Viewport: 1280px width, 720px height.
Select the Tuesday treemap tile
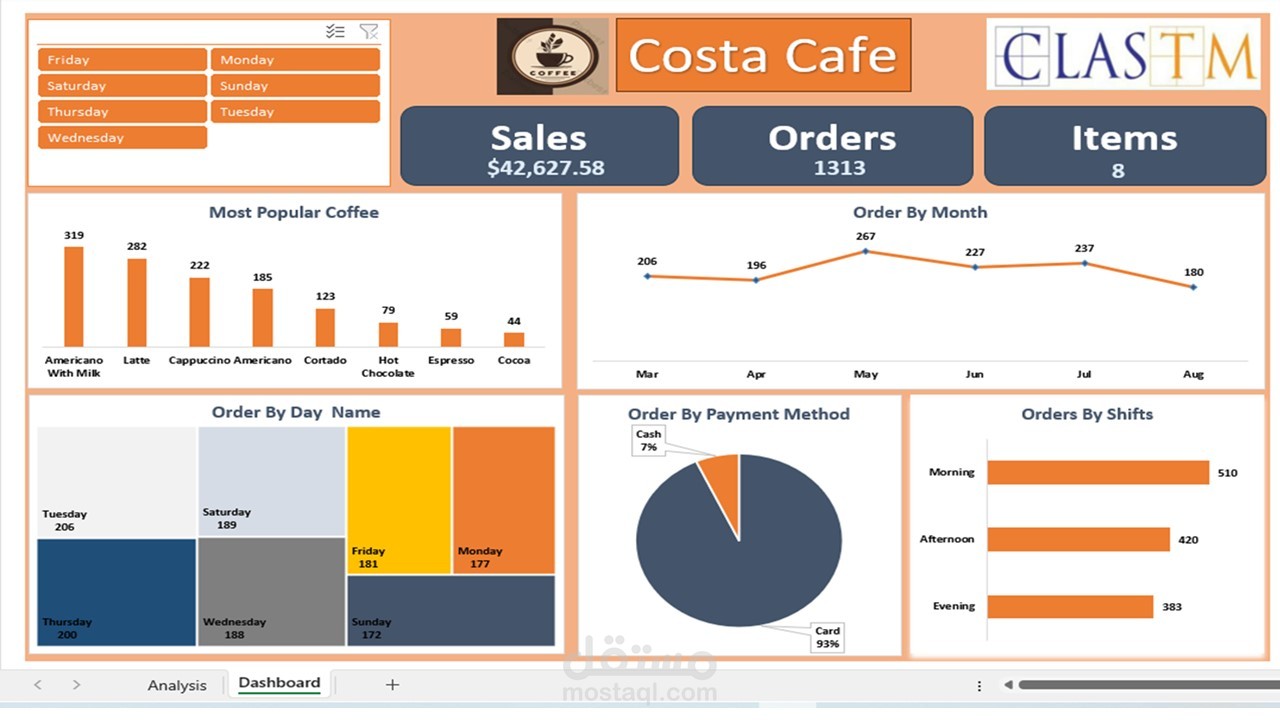117,482
